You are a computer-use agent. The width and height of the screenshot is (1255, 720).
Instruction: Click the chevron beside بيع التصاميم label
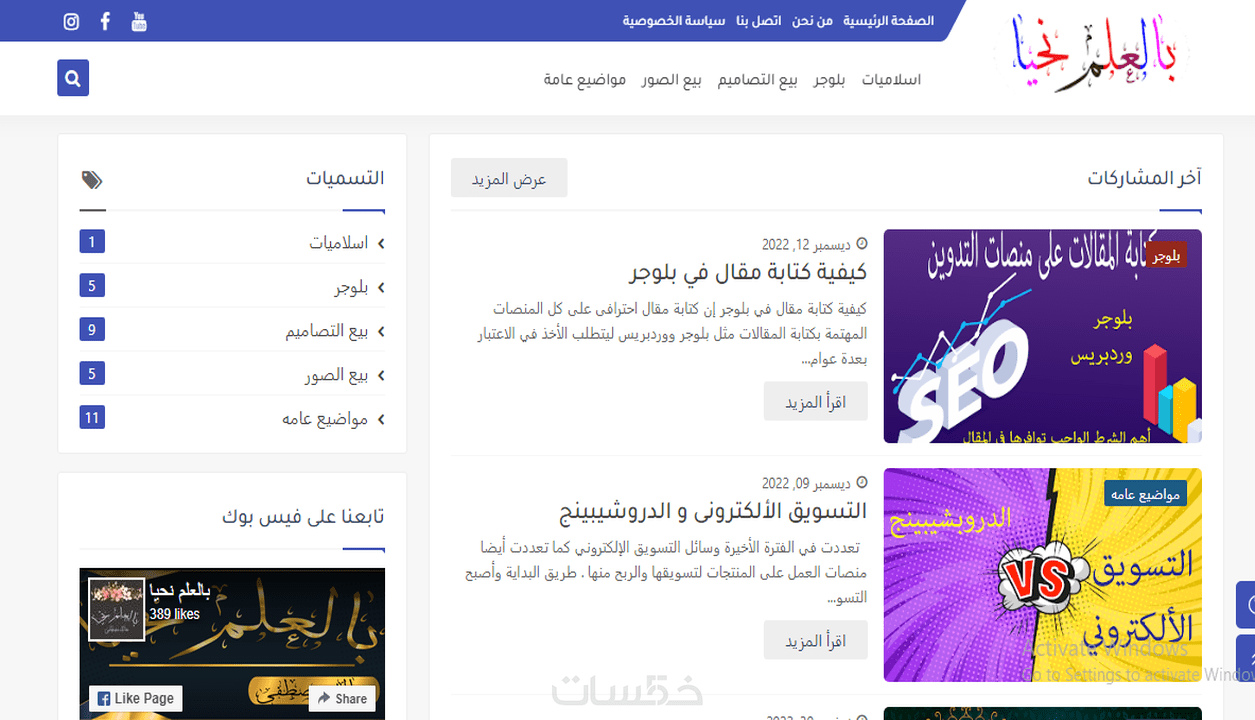(381, 331)
